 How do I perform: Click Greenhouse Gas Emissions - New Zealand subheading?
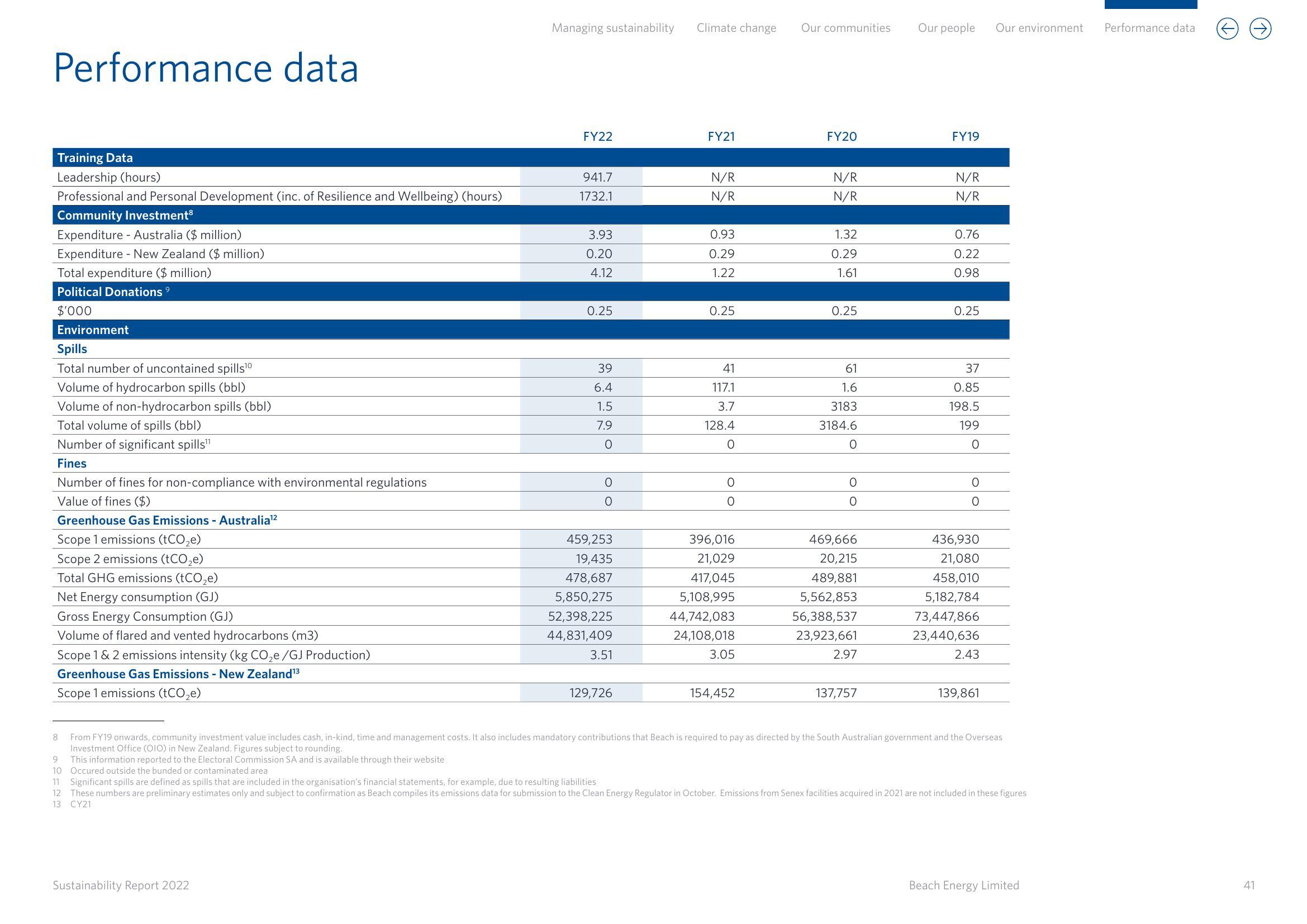tap(178, 674)
